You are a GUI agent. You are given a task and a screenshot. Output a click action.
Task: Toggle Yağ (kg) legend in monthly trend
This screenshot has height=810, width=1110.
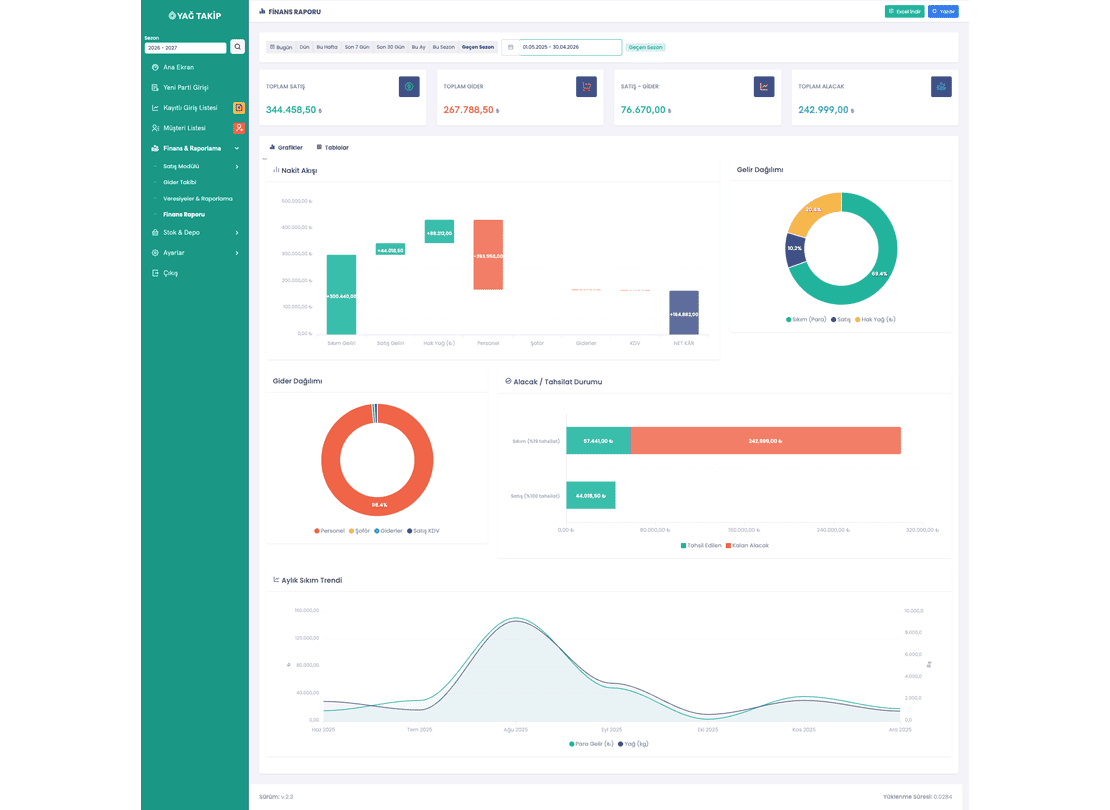pyautogui.click(x=633, y=744)
